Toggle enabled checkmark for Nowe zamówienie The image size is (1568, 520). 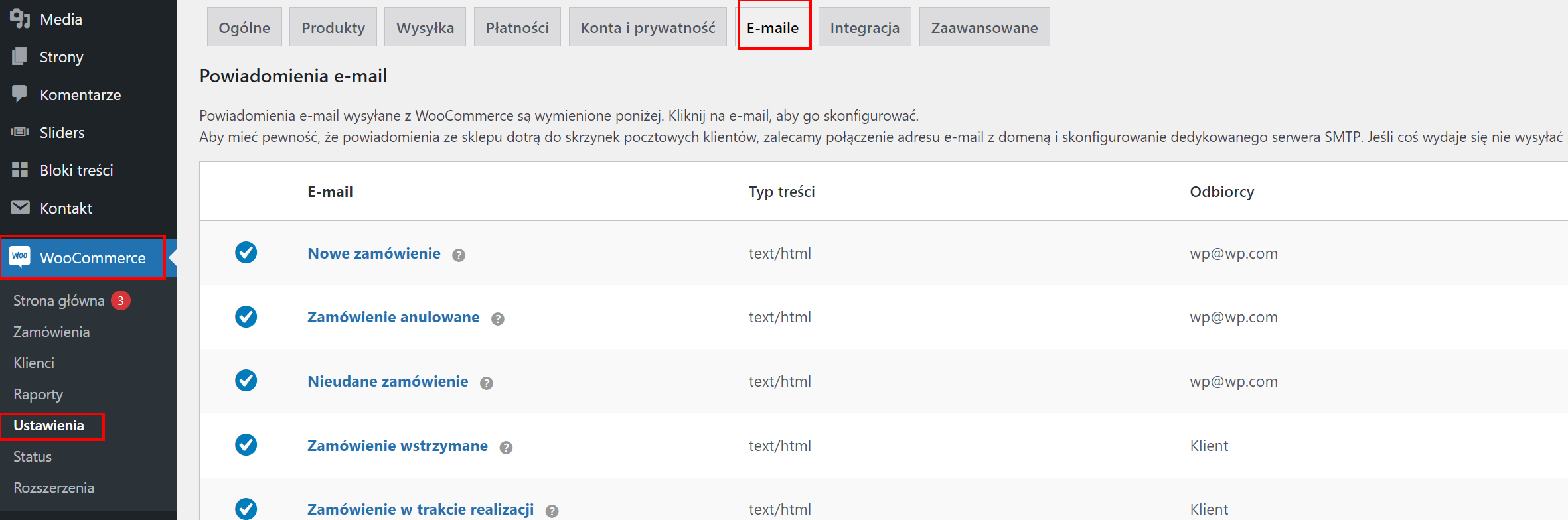click(246, 253)
